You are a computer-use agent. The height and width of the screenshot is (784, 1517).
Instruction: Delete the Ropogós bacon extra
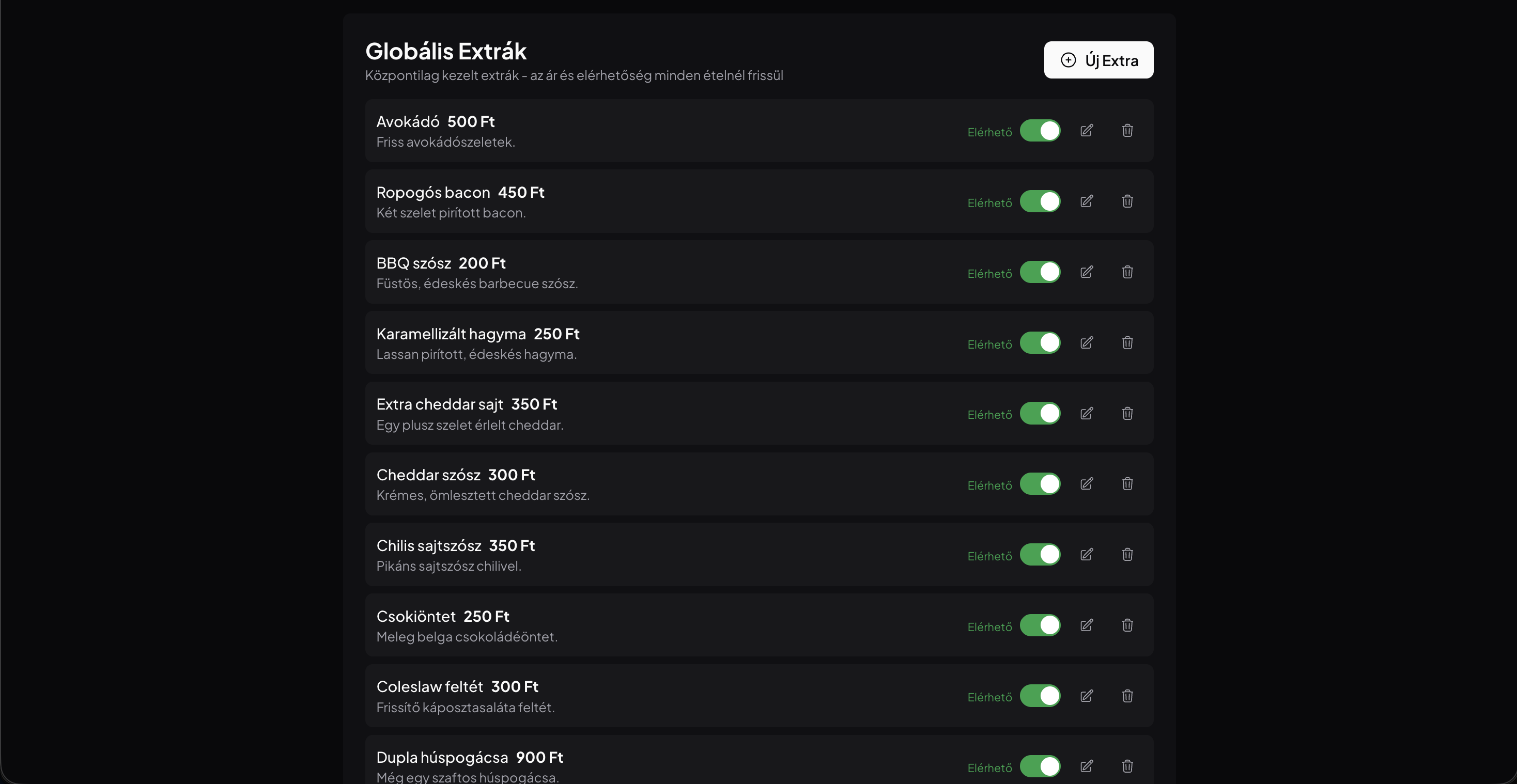tap(1127, 201)
